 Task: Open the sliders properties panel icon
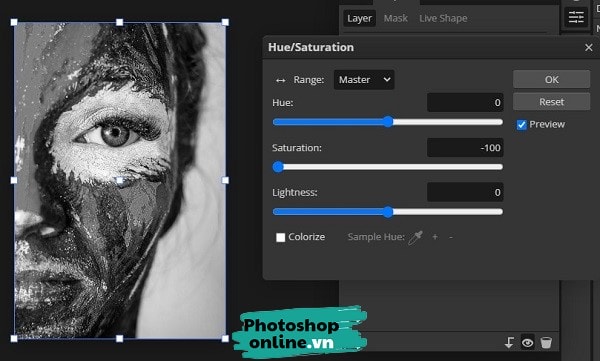click(x=576, y=17)
